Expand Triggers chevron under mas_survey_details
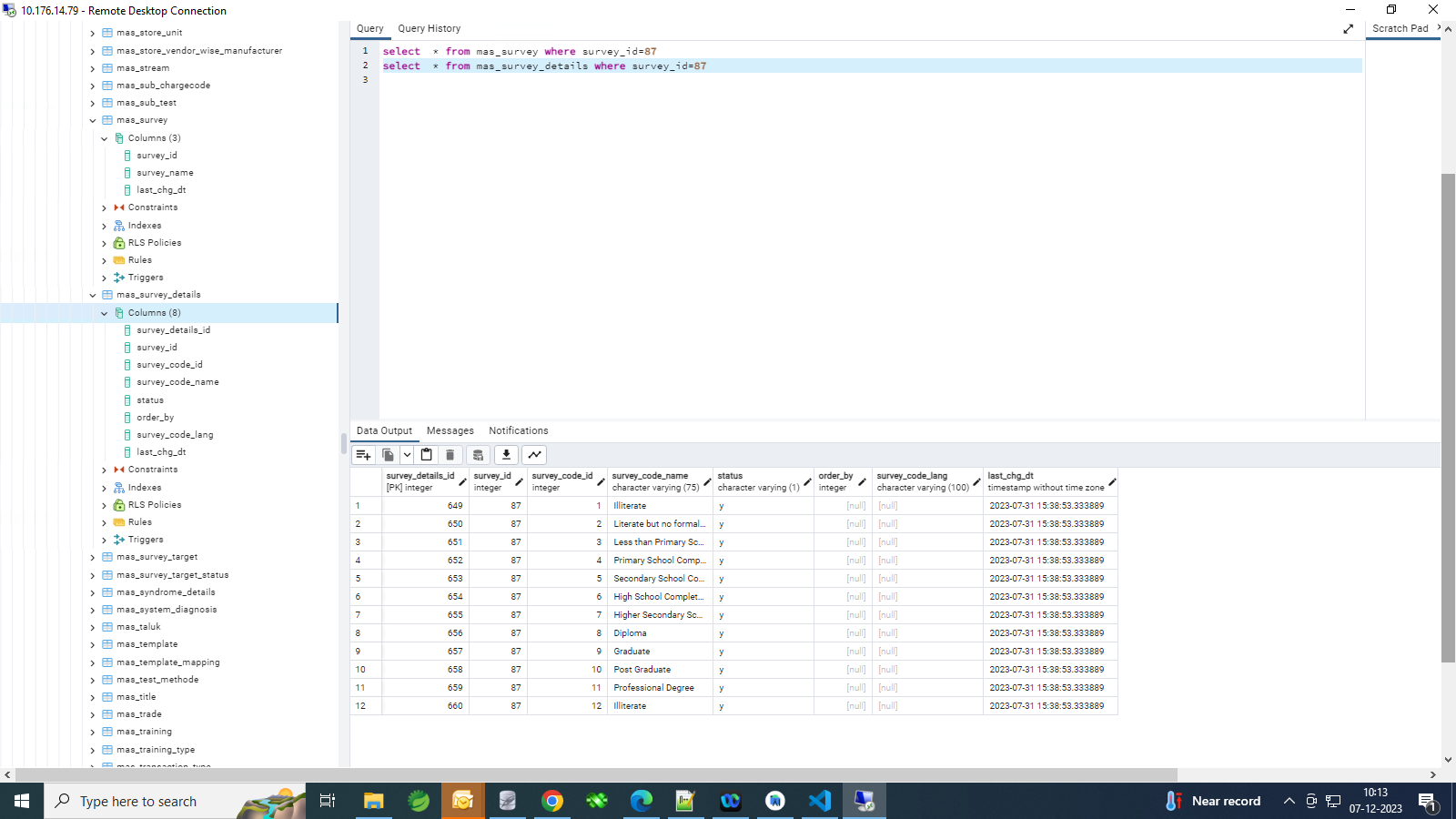 click(105, 541)
